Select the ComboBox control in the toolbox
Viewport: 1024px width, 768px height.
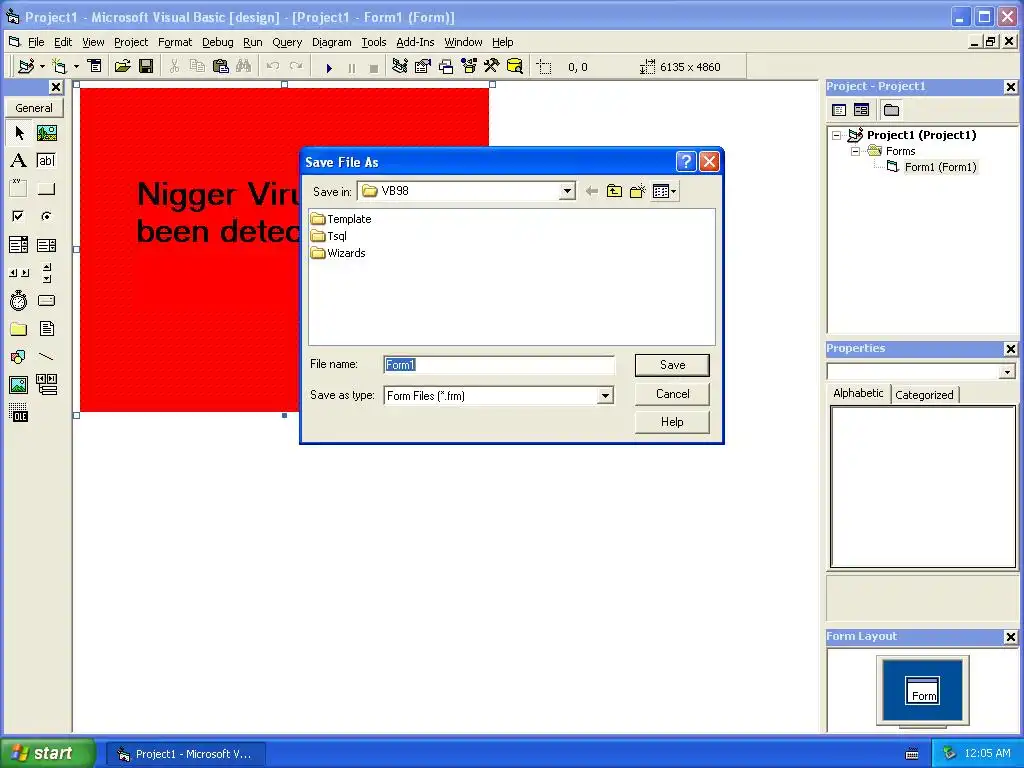[x=19, y=245]
